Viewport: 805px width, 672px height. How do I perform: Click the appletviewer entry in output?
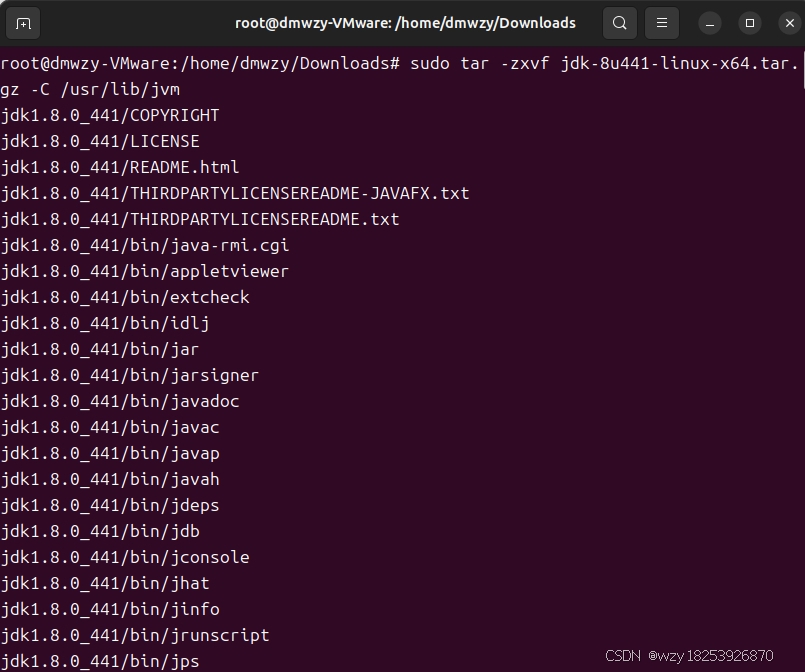click(145, 271)
